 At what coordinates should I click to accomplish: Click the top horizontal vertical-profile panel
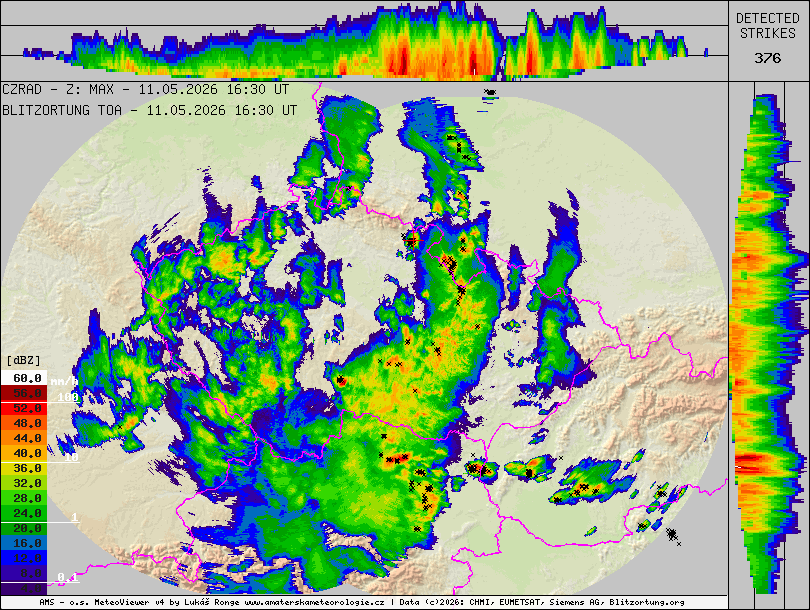pyautogui.click(x=364, y=41)
